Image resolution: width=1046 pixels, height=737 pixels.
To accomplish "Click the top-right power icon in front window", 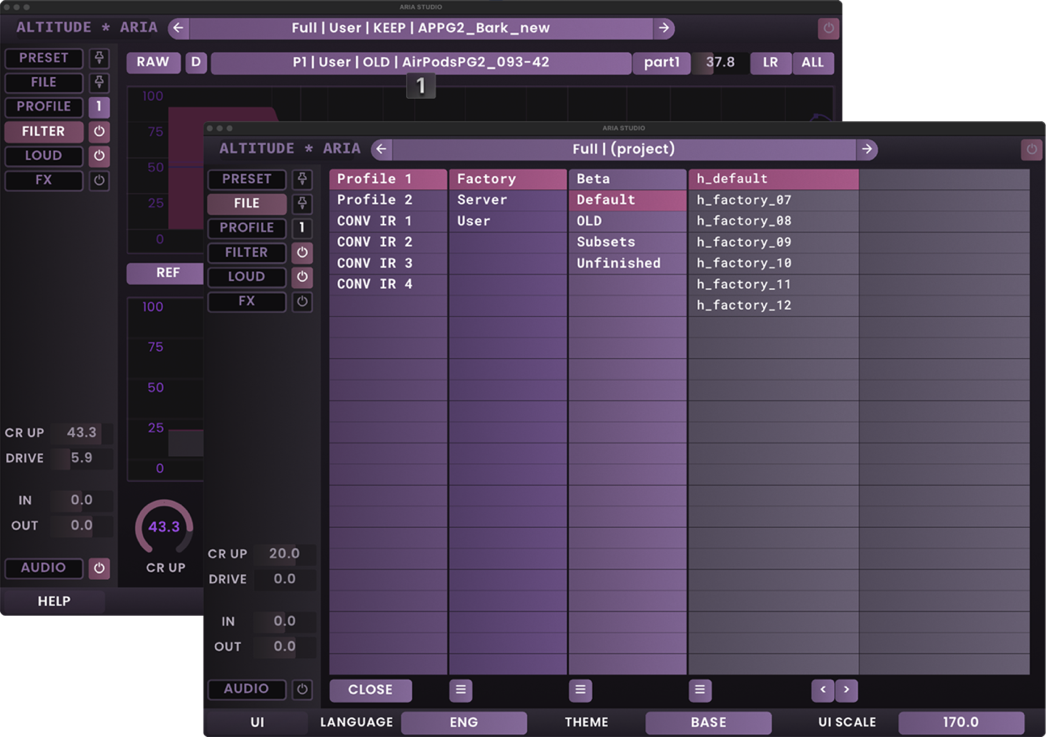I will (1031, 149).
